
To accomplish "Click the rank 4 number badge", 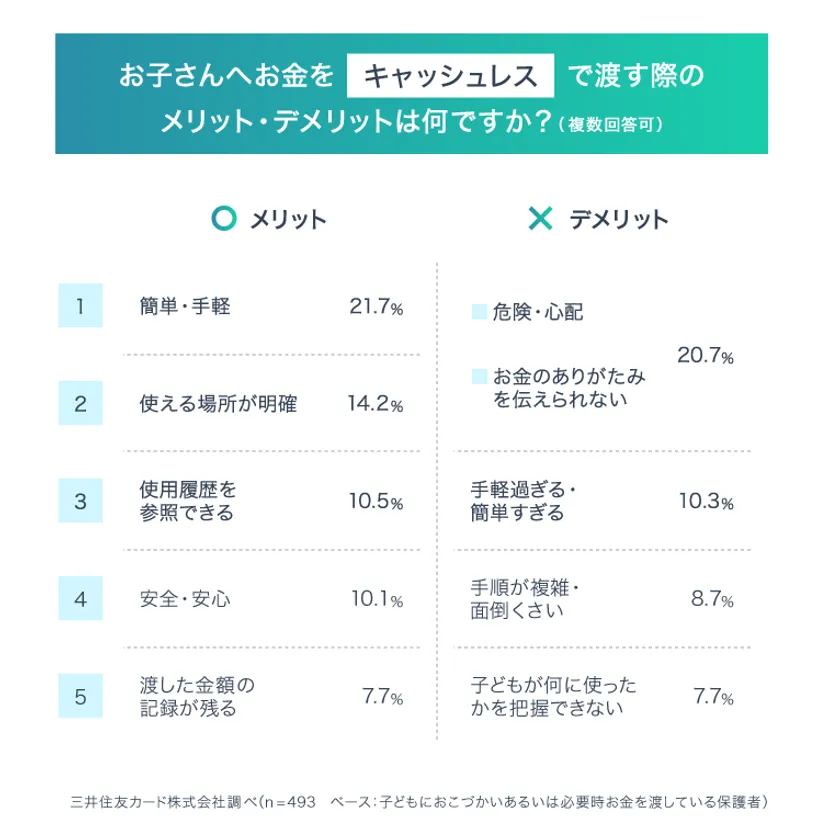I will click(80, 600).
